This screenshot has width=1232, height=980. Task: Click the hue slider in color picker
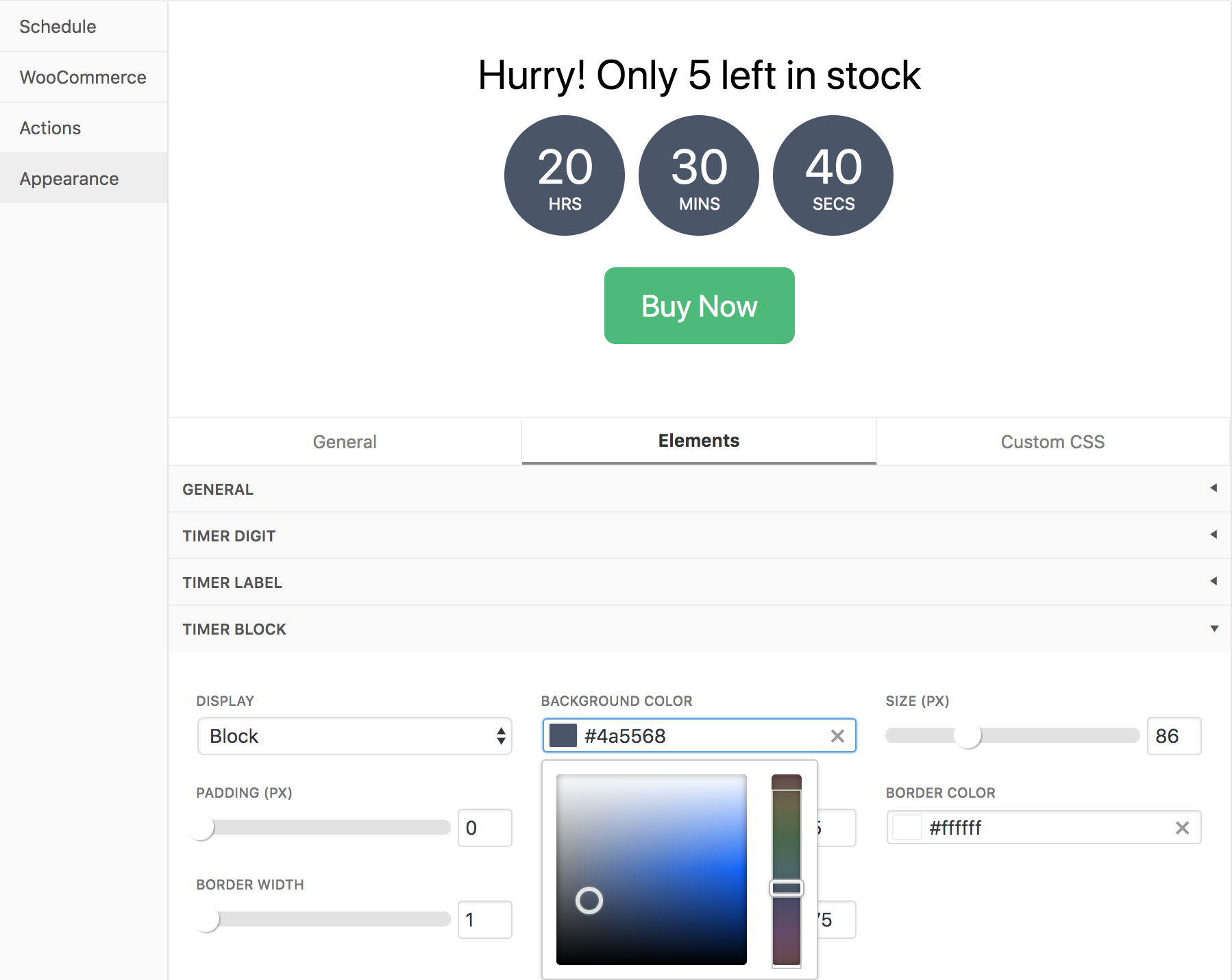[x=786, y=888]
